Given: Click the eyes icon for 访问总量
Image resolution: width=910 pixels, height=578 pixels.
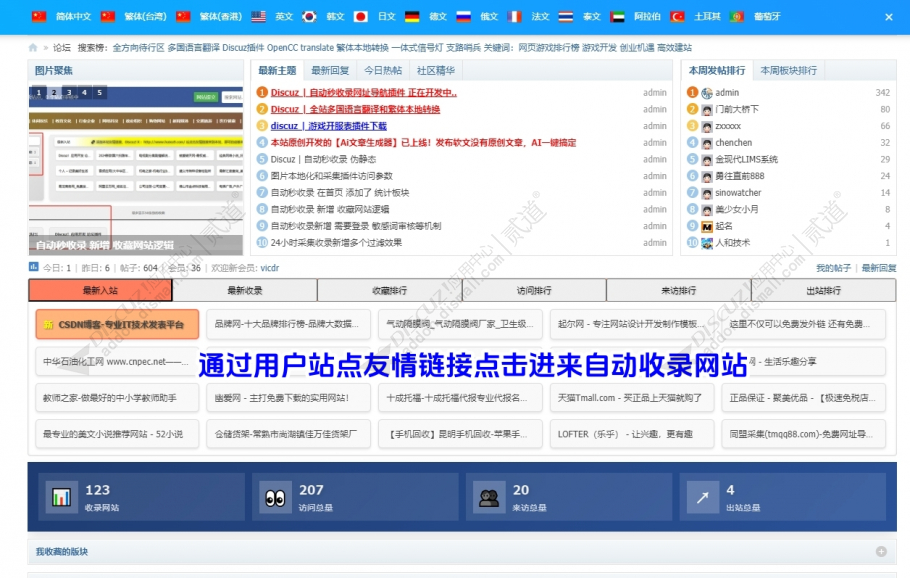Looking at the screenshot, I should coord(275,497).
